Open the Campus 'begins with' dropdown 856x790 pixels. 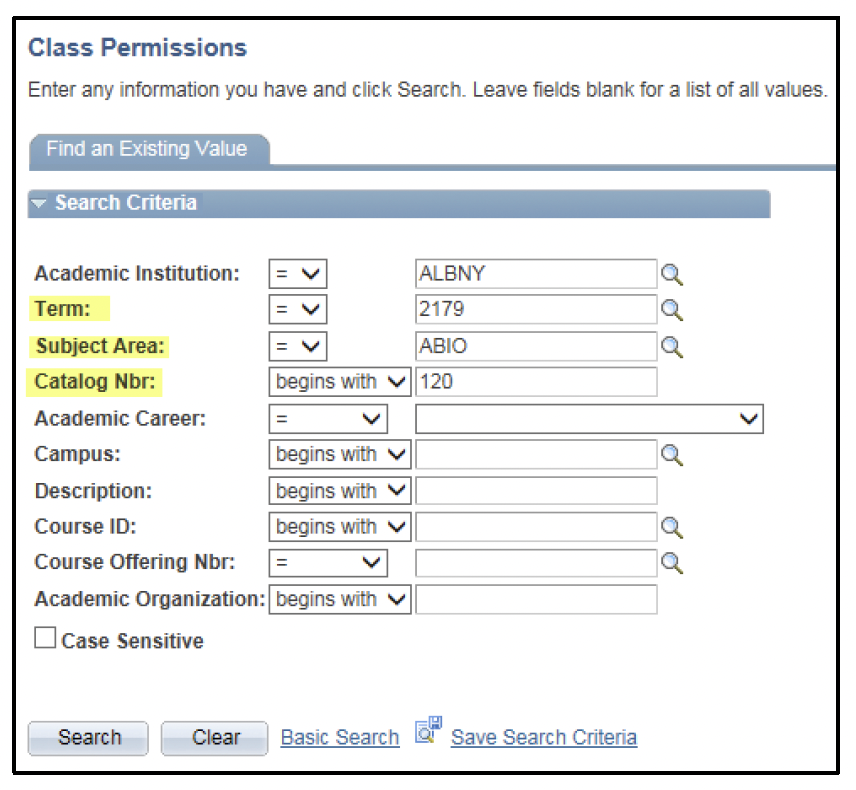(x=339, y=454)
